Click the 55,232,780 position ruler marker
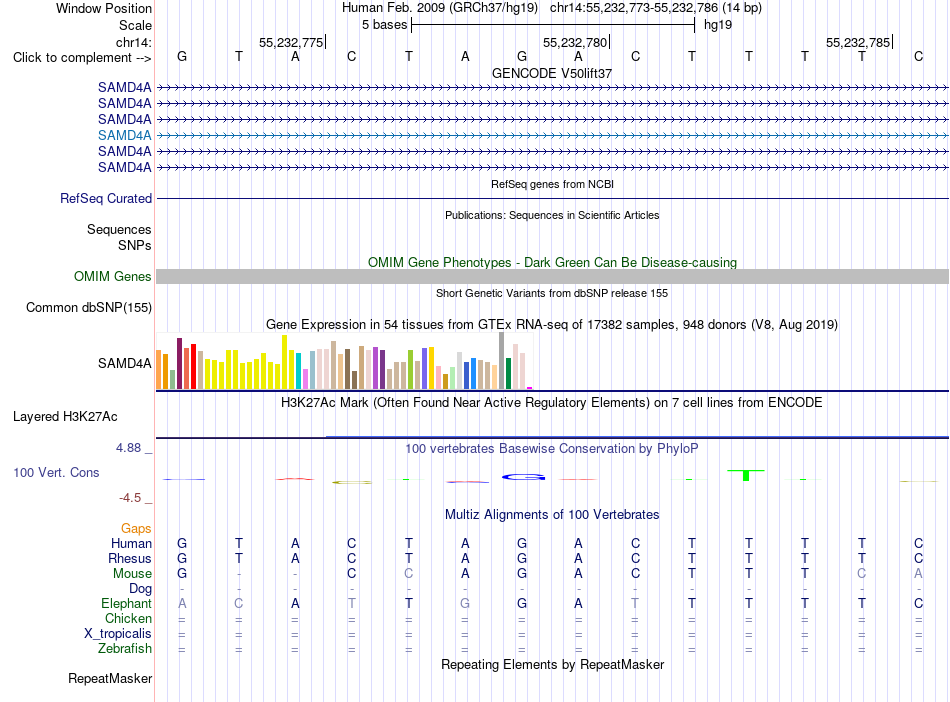Viewport: 950px width, 702px height. point(576,42)
